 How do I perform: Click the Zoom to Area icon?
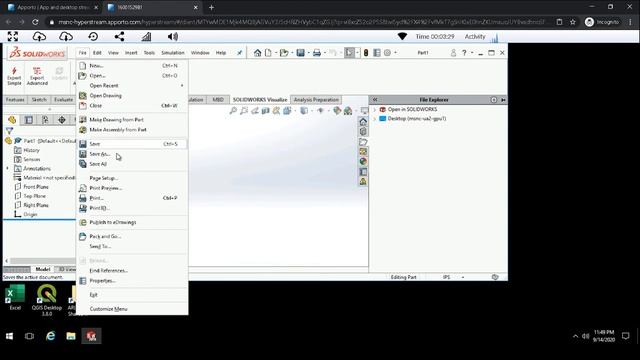244,111
